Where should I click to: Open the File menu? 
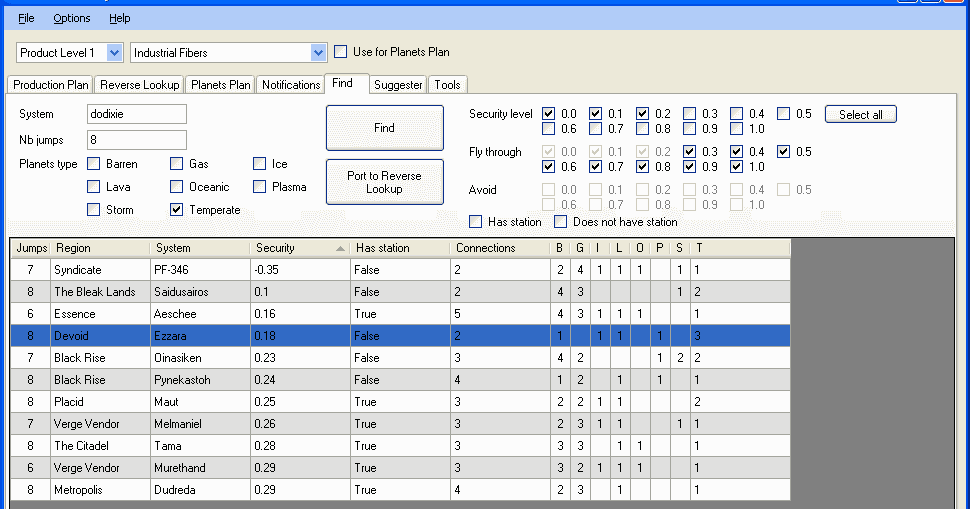pyautogui.click(x=26, y=19)
